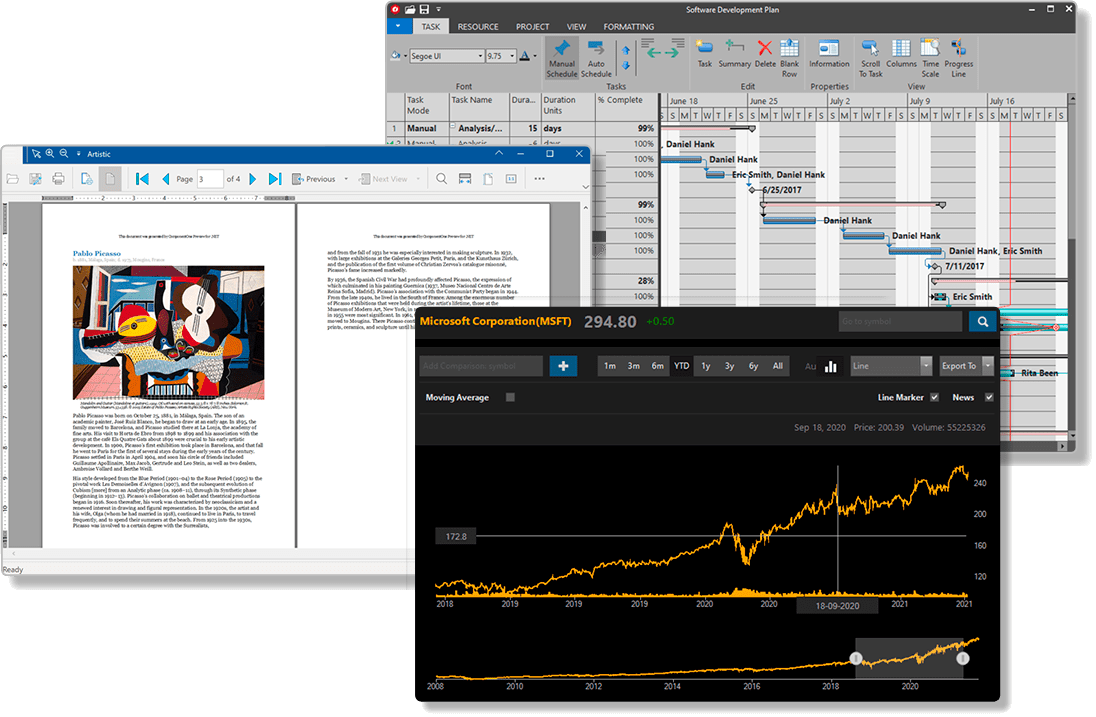Enable the Moving Average checkbox
Screen dimensions: 1096x717
(x=509, y=396)
